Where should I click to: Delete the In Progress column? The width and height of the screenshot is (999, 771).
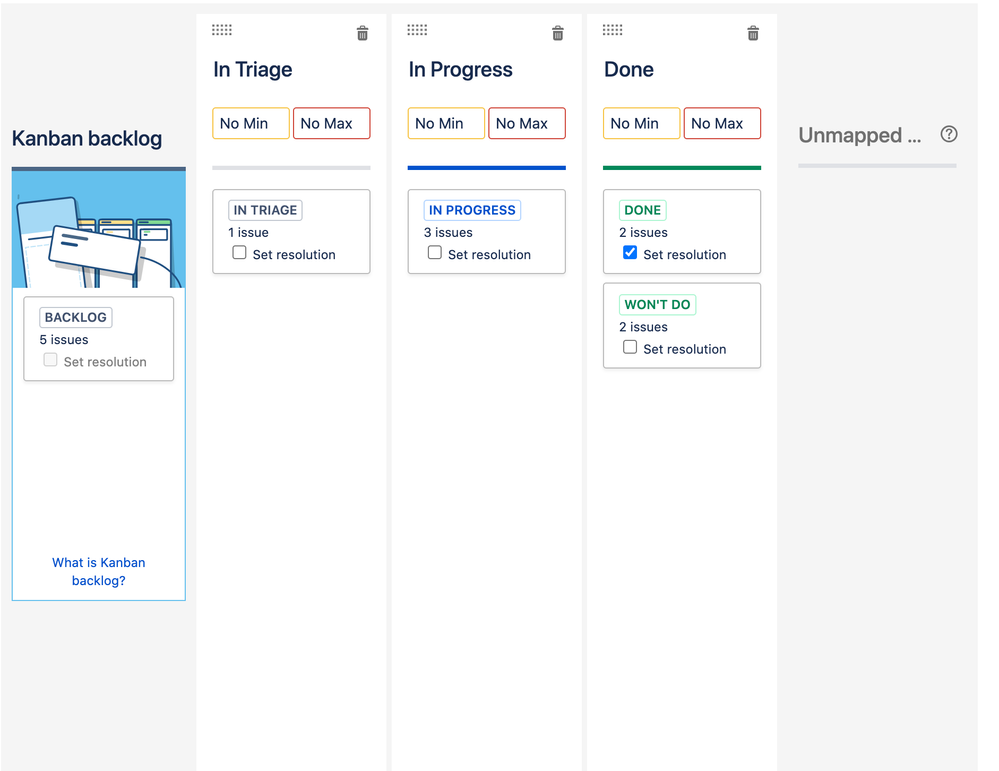(558, 34)
